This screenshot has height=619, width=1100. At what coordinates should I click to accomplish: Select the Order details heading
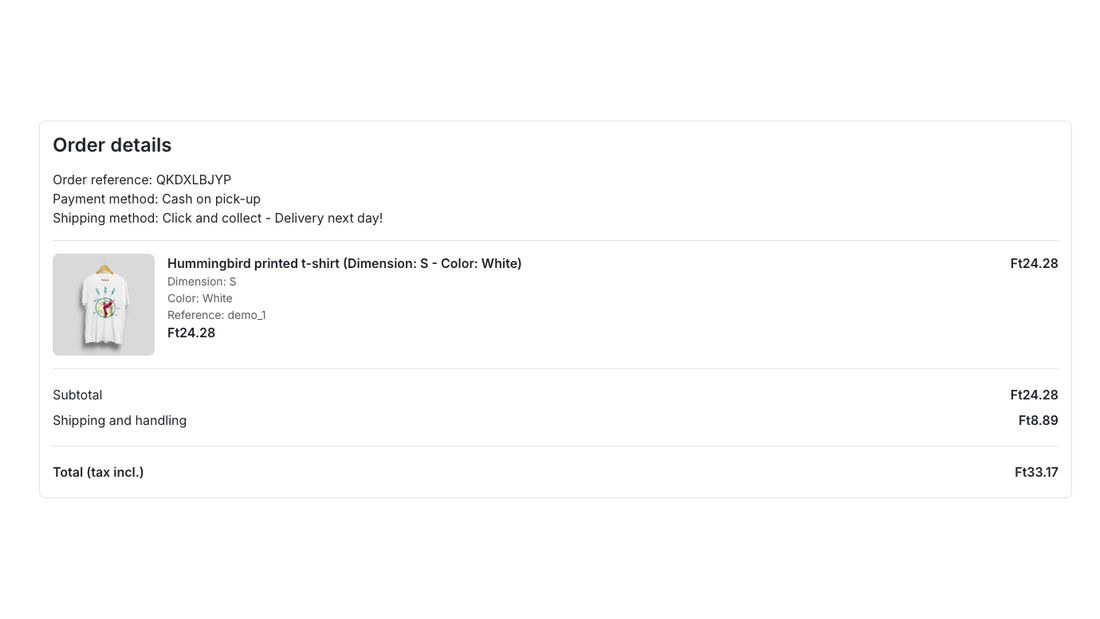pyautogui.click(x=112, y=145)
